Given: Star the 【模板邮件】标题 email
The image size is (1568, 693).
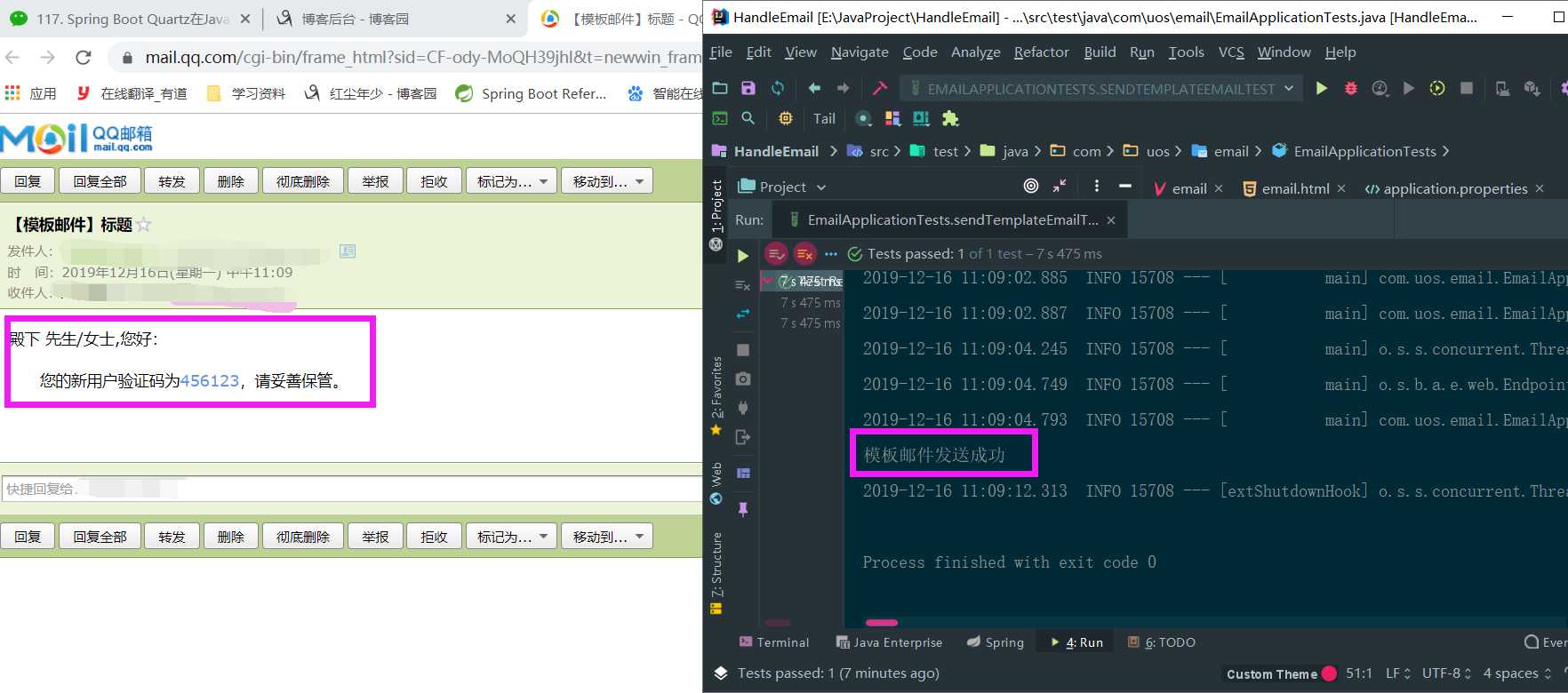Looking at the screenshot, I should 144,225.
